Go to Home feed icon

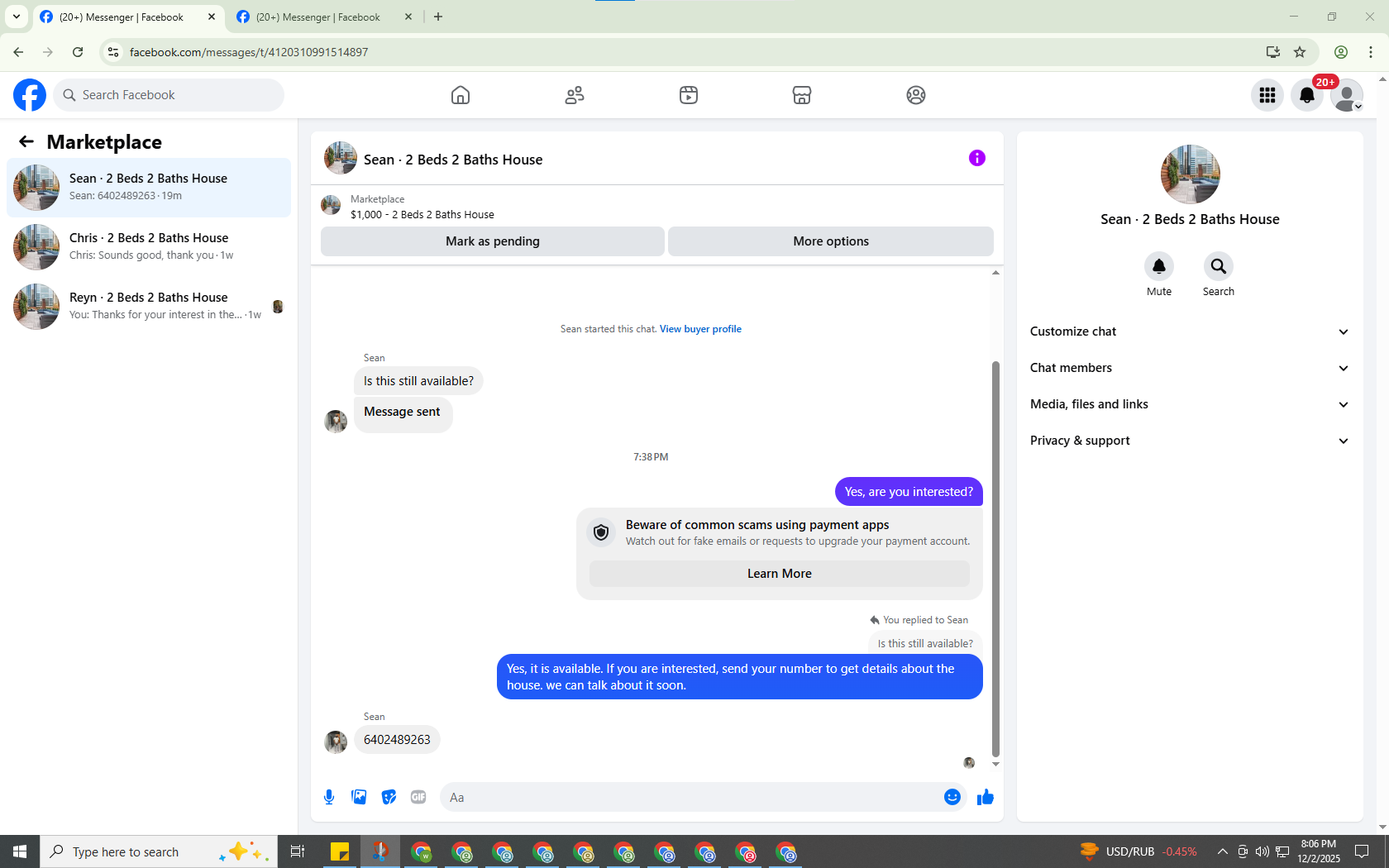tap(461, 95)
